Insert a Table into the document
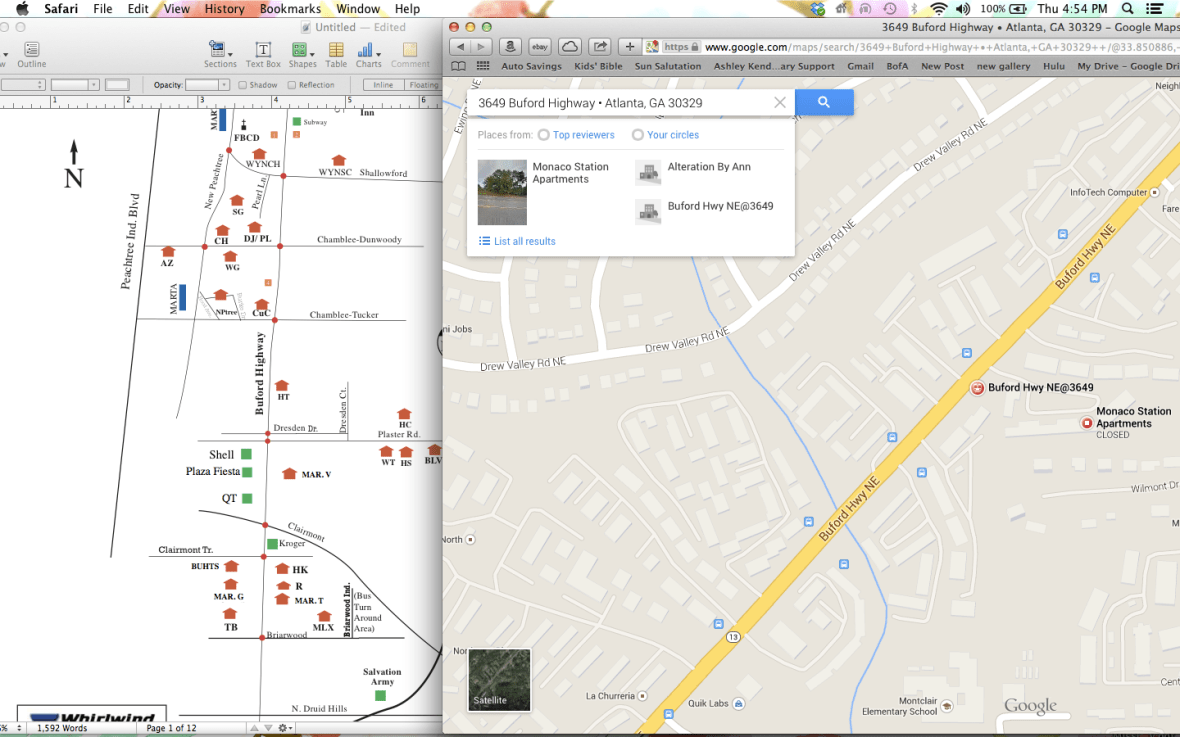The height and width of the screenshot is (737, 1180). click(x=335, y=51)
